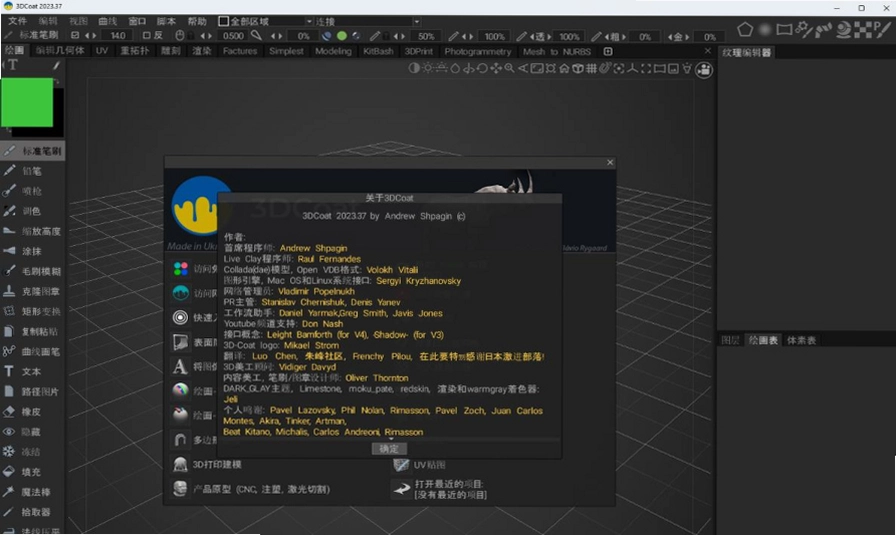Open the 窗口 menu

[x=137, y=21]
